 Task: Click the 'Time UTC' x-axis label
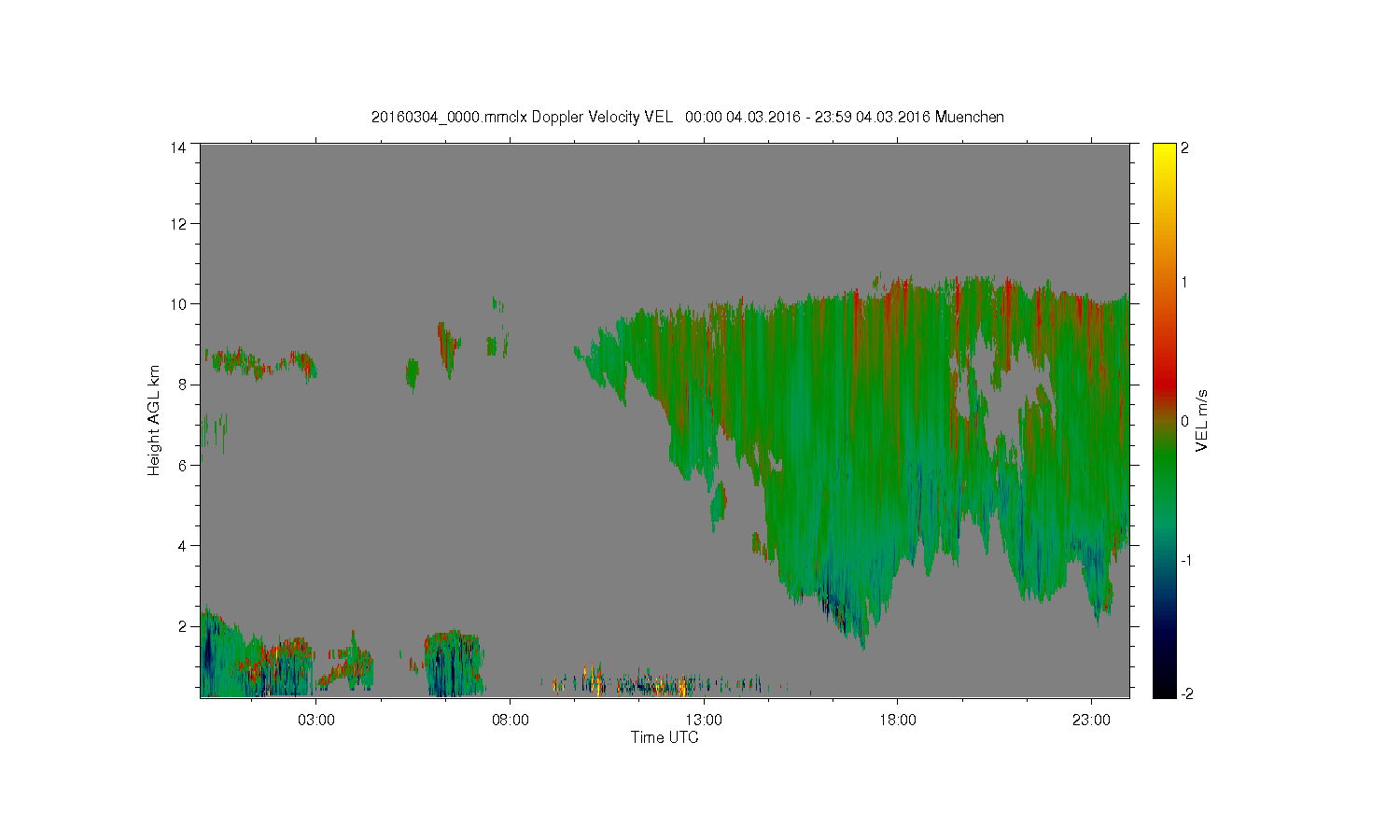665,737
